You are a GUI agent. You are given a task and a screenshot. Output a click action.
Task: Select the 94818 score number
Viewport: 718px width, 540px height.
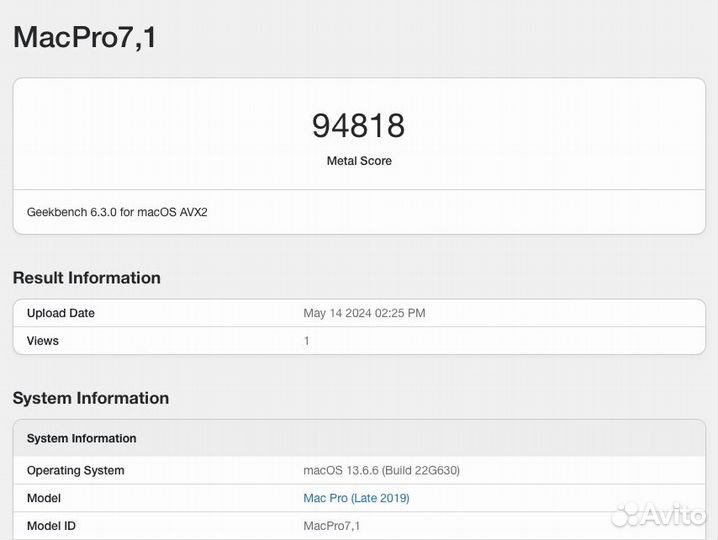coord(358,126)
